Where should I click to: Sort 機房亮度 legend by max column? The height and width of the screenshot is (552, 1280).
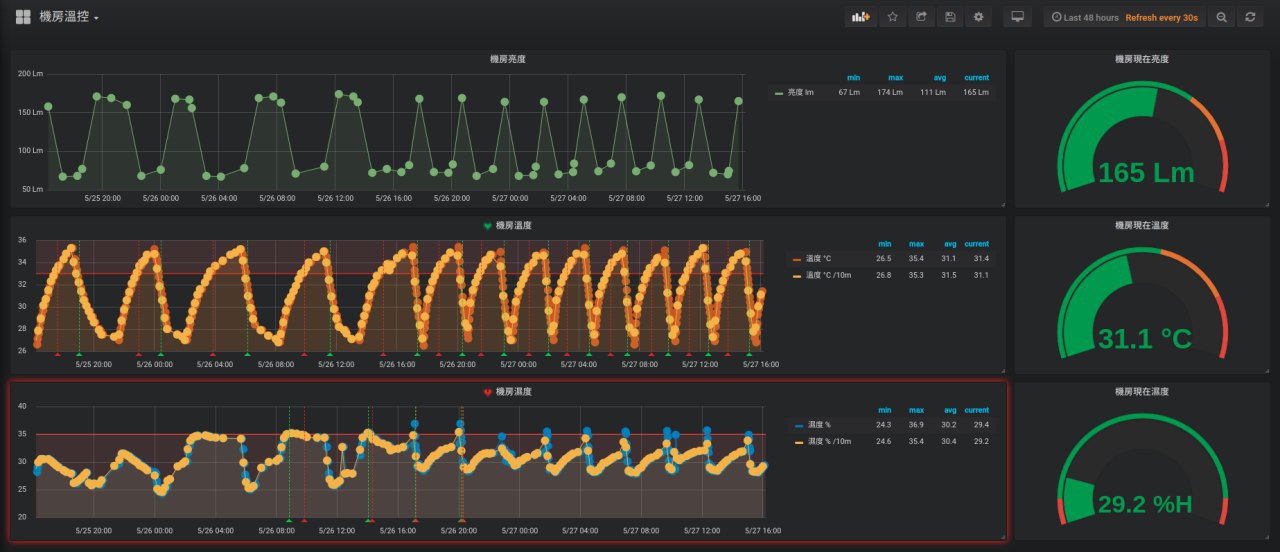pos(895,78)
